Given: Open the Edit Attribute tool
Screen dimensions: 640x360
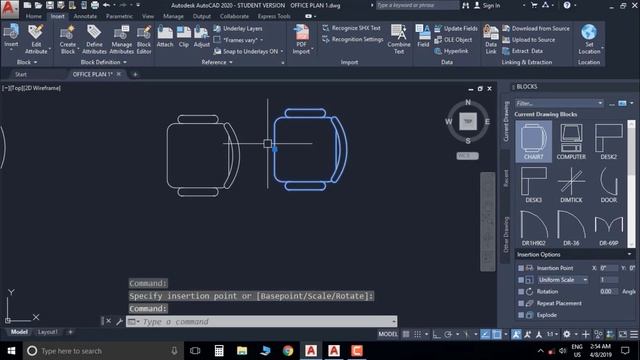Looking at the screenshot, I should point(36,39).
